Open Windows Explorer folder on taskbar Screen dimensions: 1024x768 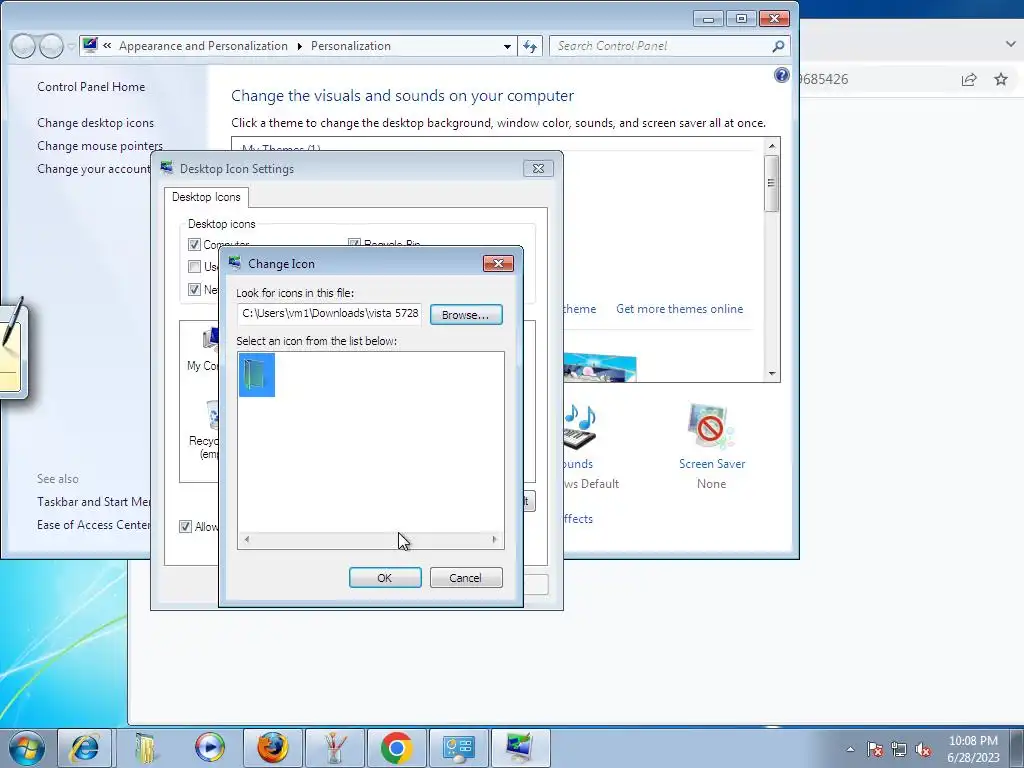click(146, 748)
